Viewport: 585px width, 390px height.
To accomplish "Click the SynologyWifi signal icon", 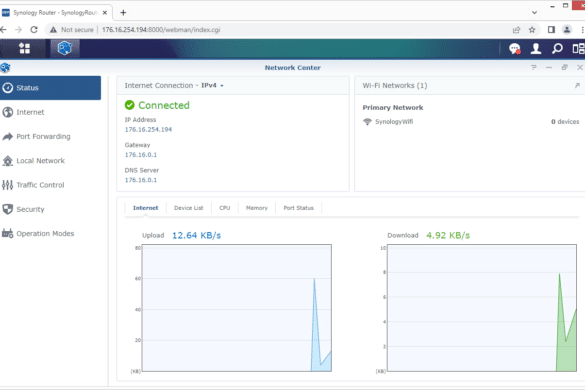I will coord(367,122).
